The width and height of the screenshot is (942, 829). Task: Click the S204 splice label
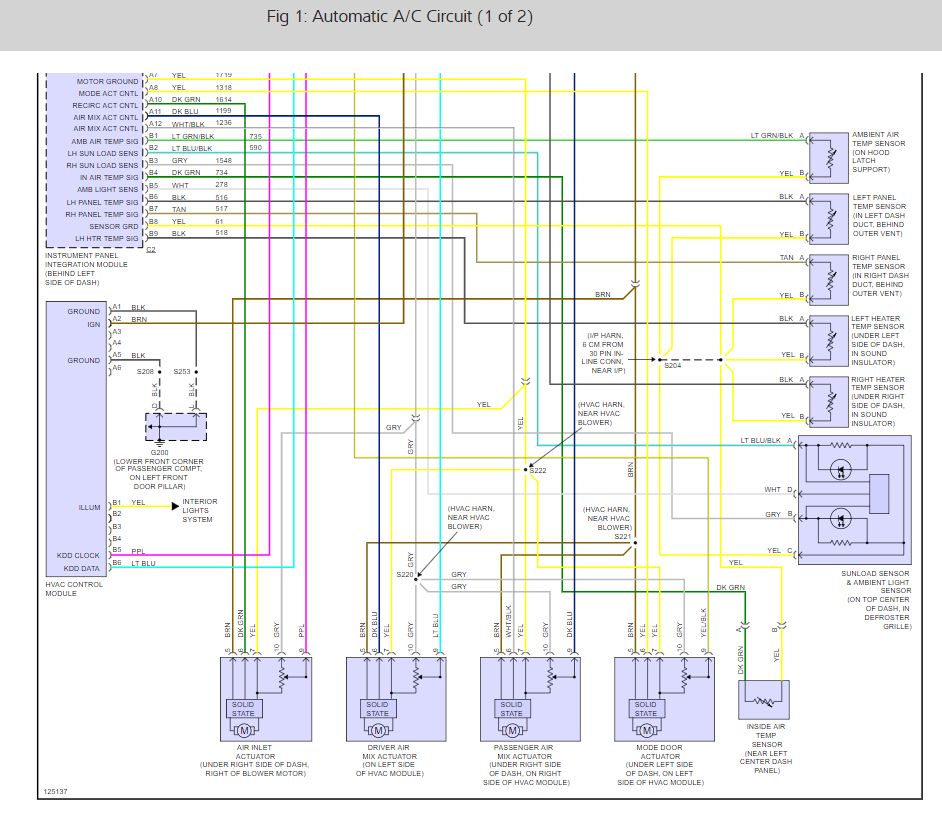[x=672, y=365]
